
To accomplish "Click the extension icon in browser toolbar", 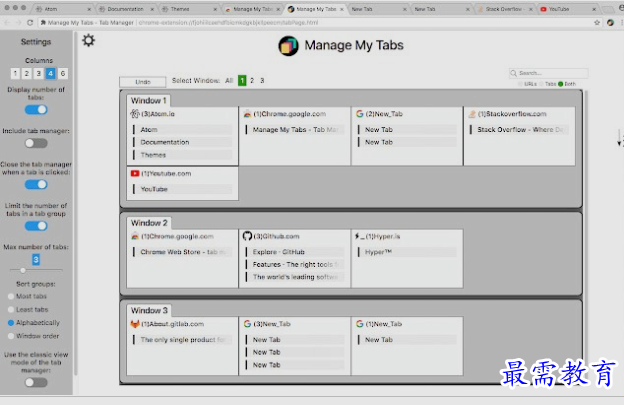I will 610,23.
